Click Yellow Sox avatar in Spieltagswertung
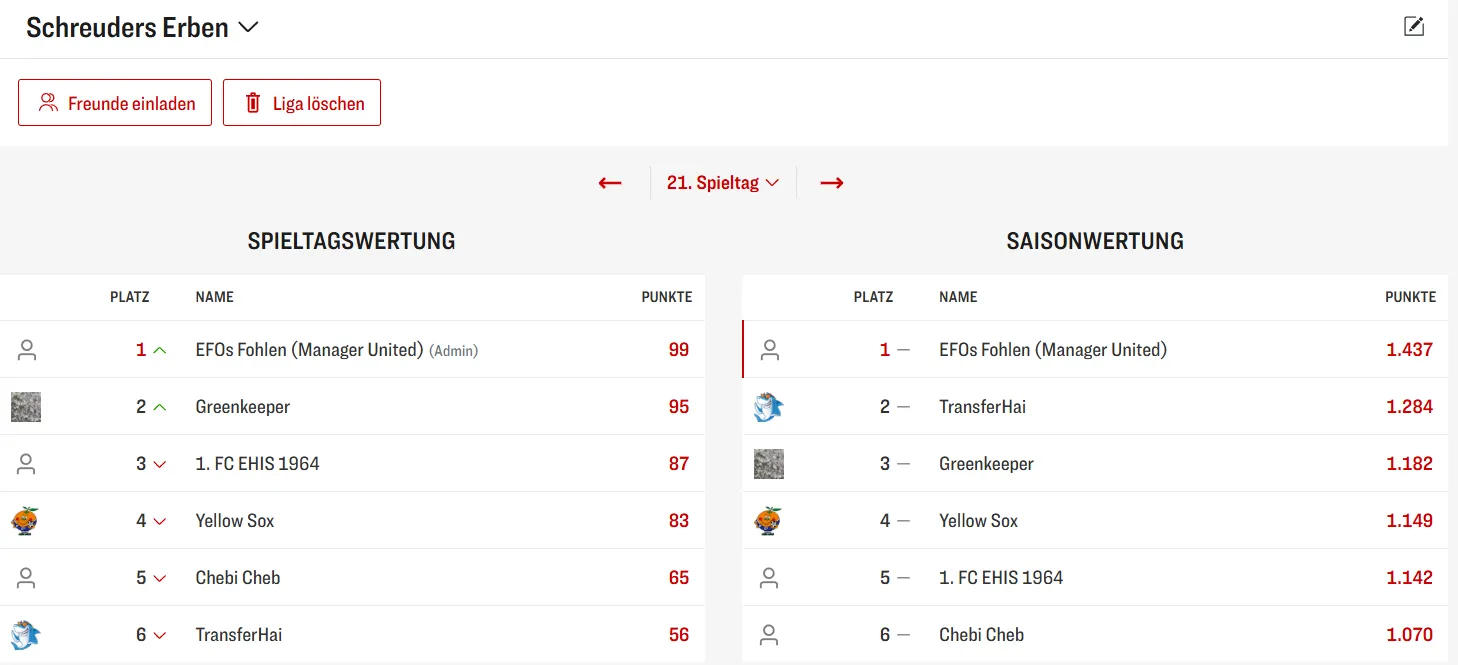The width and height of the screenshot is (1458, 665). point(25,521)
